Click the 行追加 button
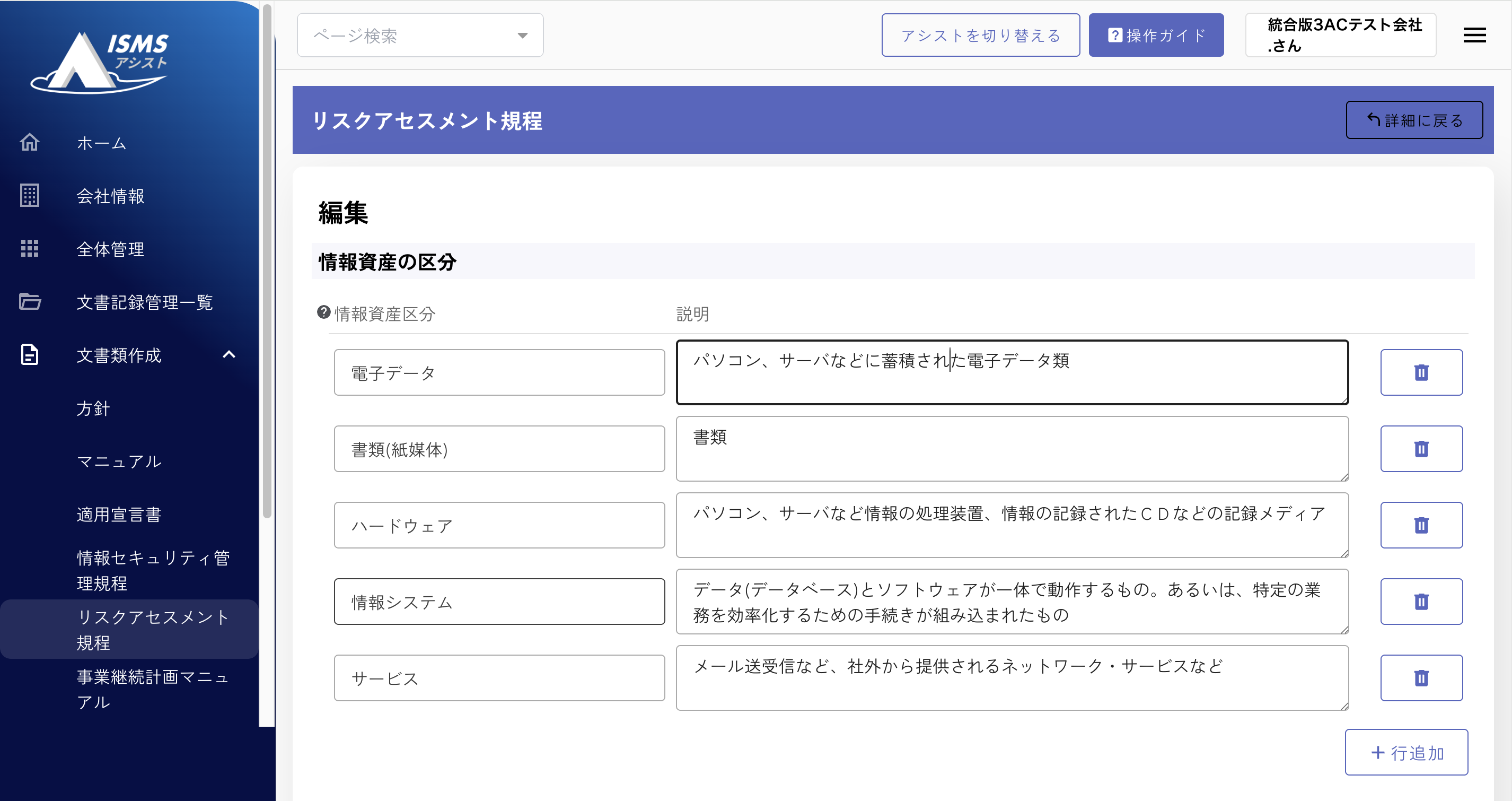 pyautogui.click(x=1406, y=752)
